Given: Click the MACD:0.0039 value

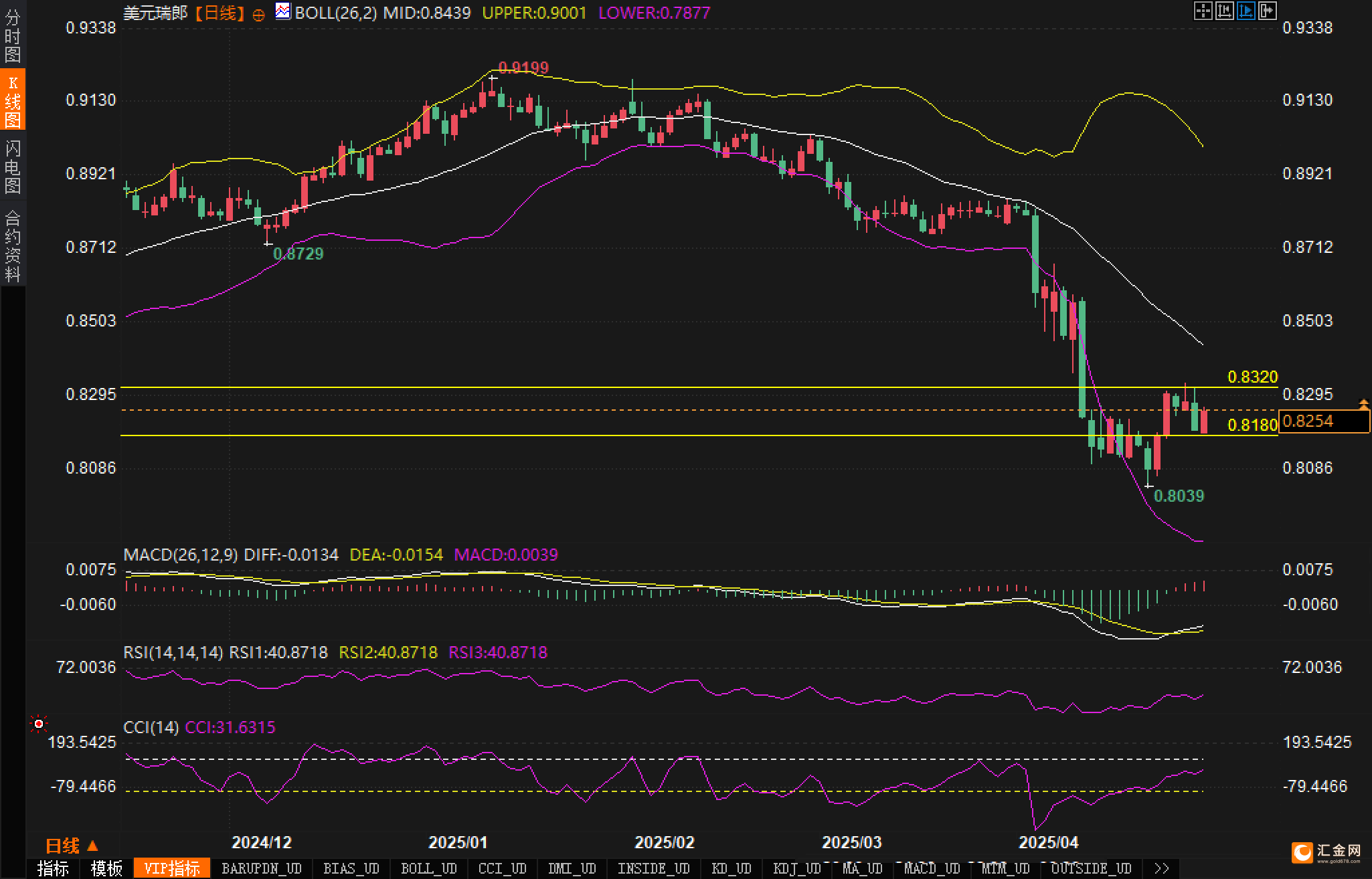Looking at the screenshot, I should [x=506, y=555].
